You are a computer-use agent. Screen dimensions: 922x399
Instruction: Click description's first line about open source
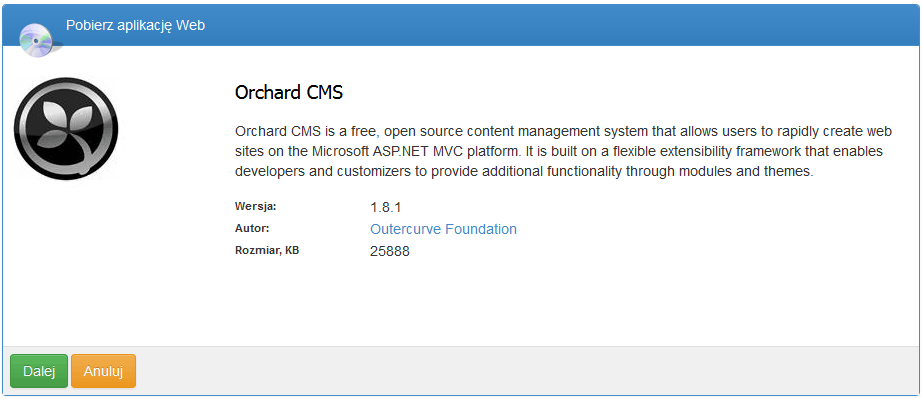tap(559, 131)
